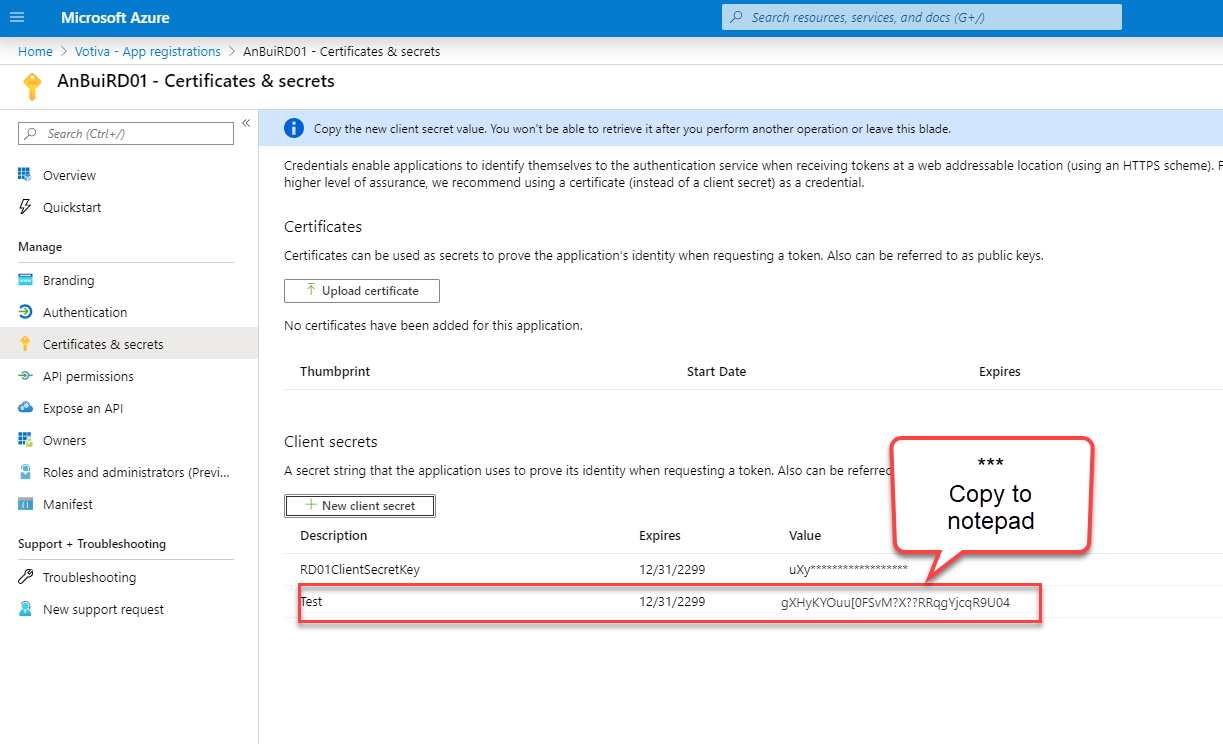Image resolution: width=1223 pixels, height=744 pixels.
Task: Click the Roles and administrators icon
Action: (x=25, y=472)
